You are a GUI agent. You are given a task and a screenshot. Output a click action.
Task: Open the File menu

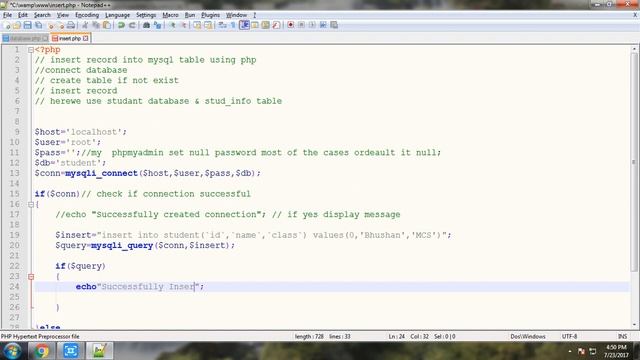pyautogui.click(x=7, y=15)
